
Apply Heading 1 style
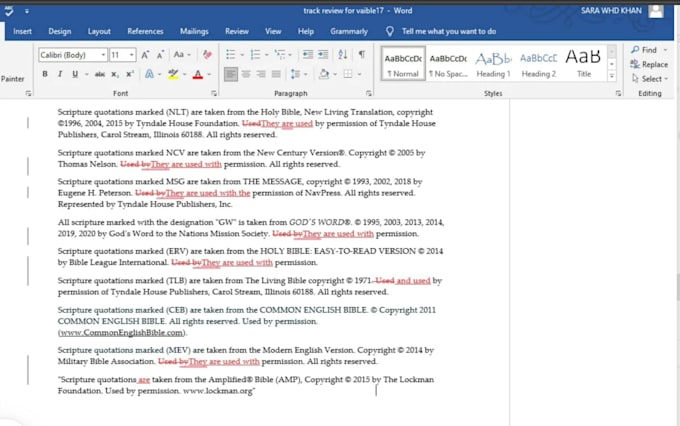(x=494, y=63)
